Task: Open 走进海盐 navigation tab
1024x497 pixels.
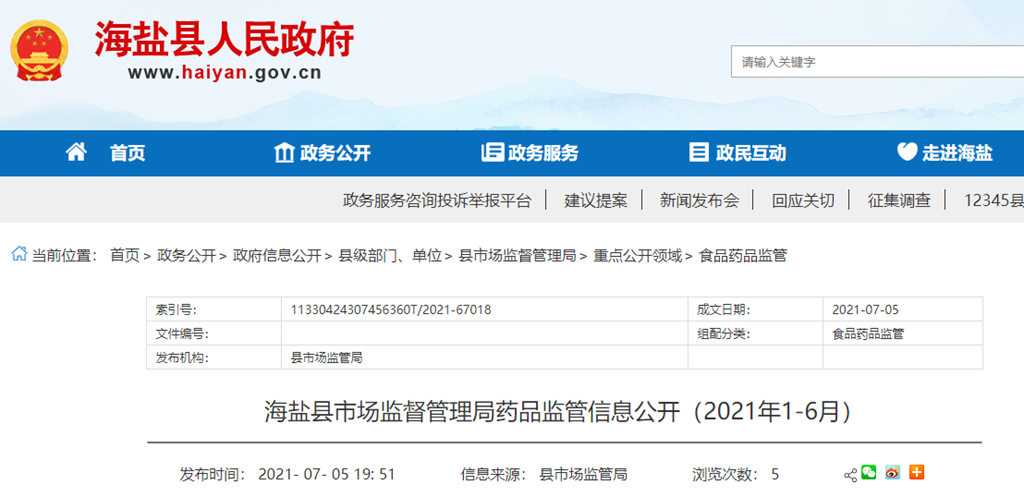Action: pyautogui.click(x=957, y=153)
